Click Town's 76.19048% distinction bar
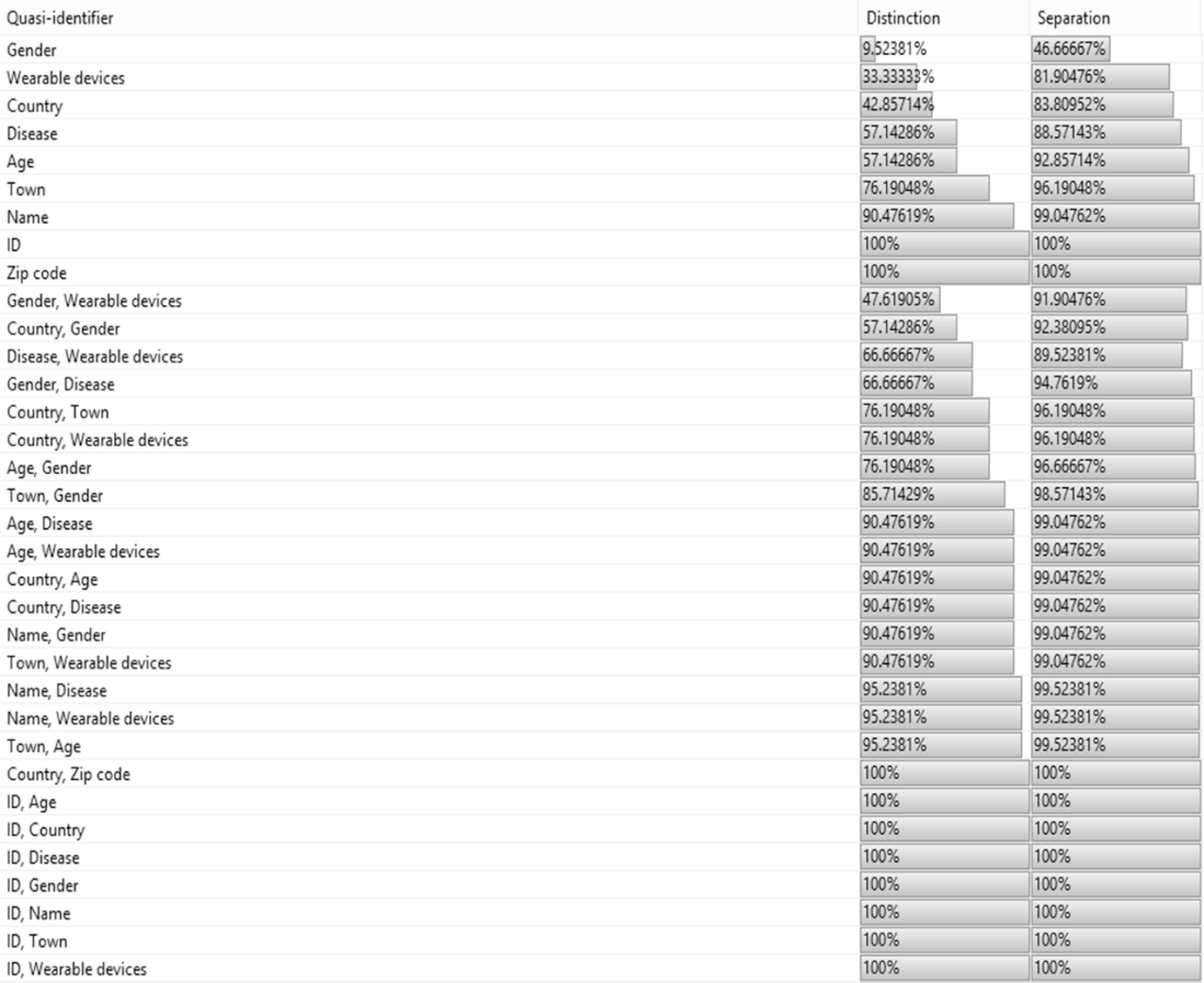The image size is (1204, 983). pyautogui.click(x=924, y=188)
